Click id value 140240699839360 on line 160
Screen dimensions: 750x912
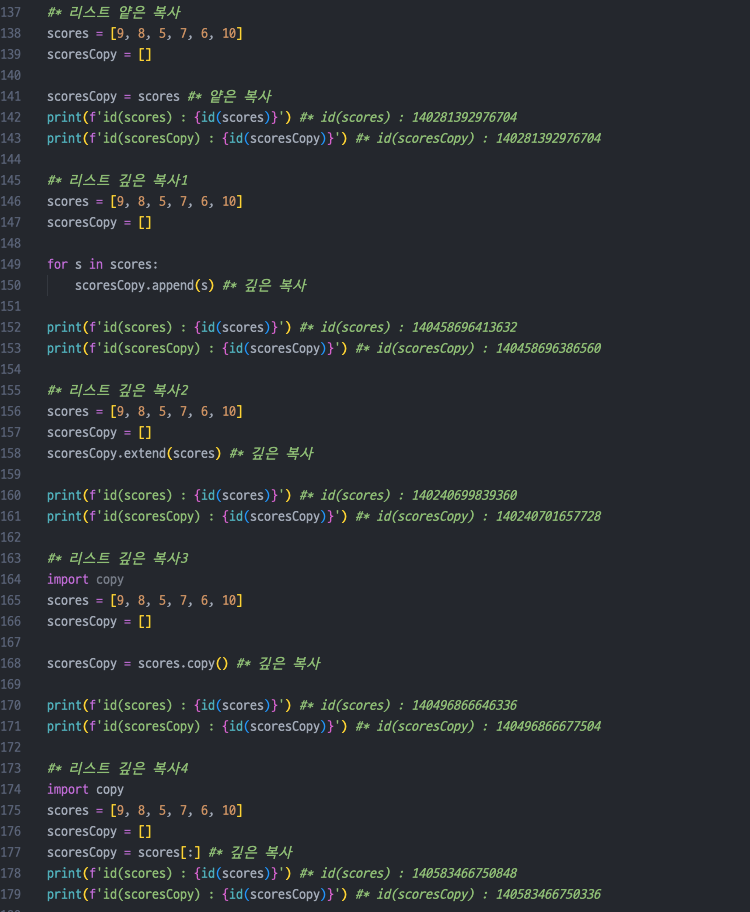coord(464,496)
